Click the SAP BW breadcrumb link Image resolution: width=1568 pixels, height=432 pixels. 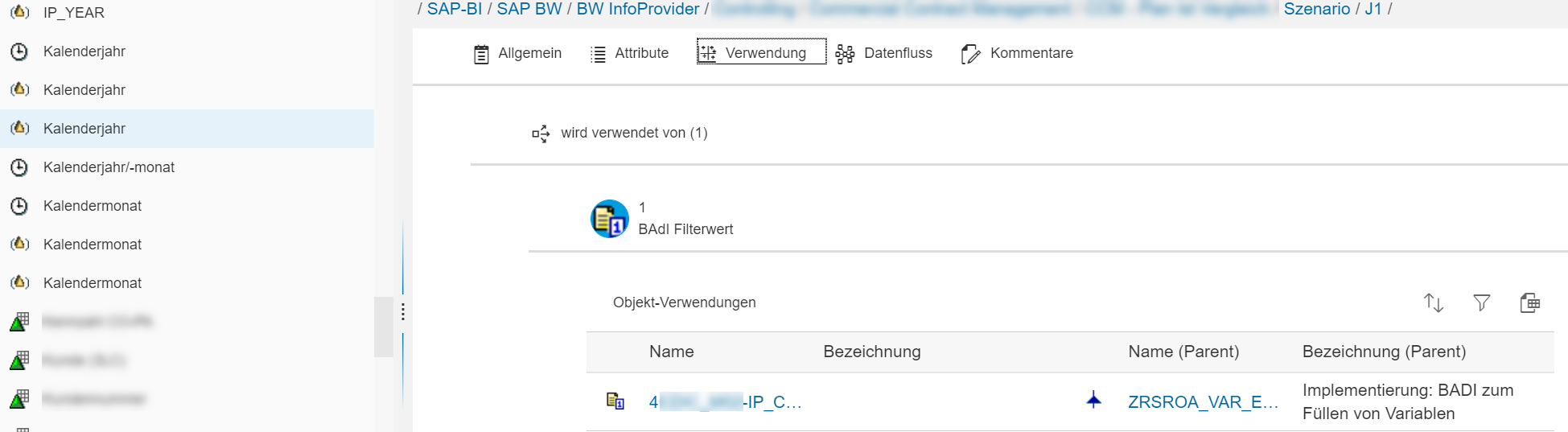tap(529, 9)
